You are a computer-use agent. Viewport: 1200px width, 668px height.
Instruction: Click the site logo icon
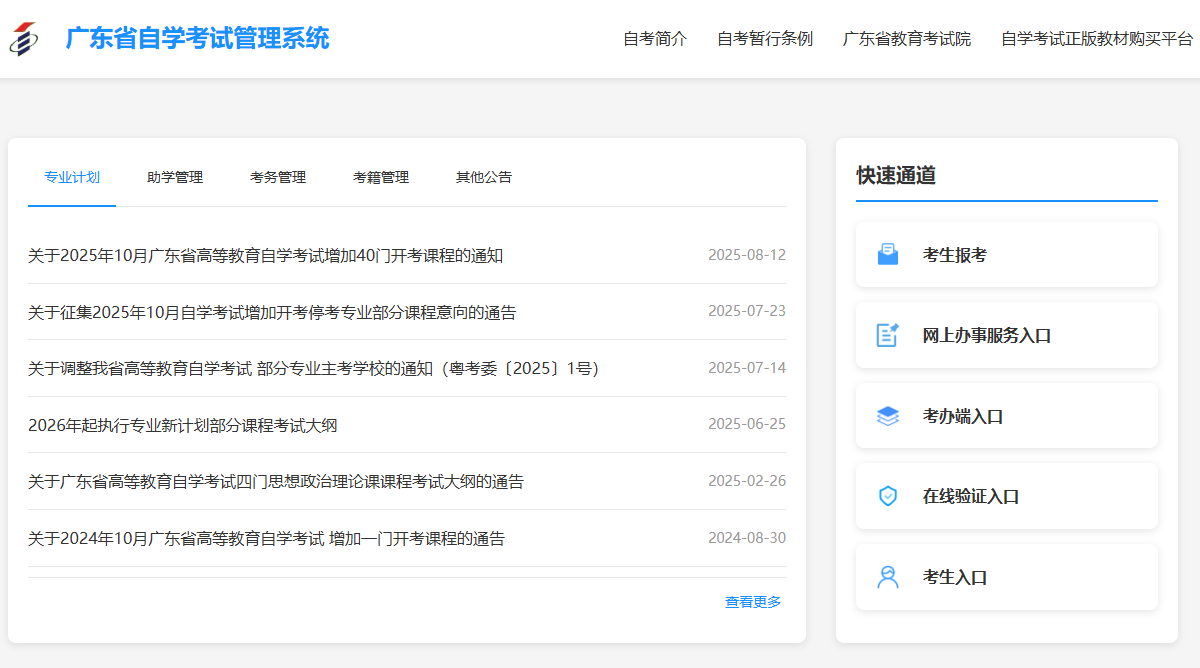(x=26, y=39)
